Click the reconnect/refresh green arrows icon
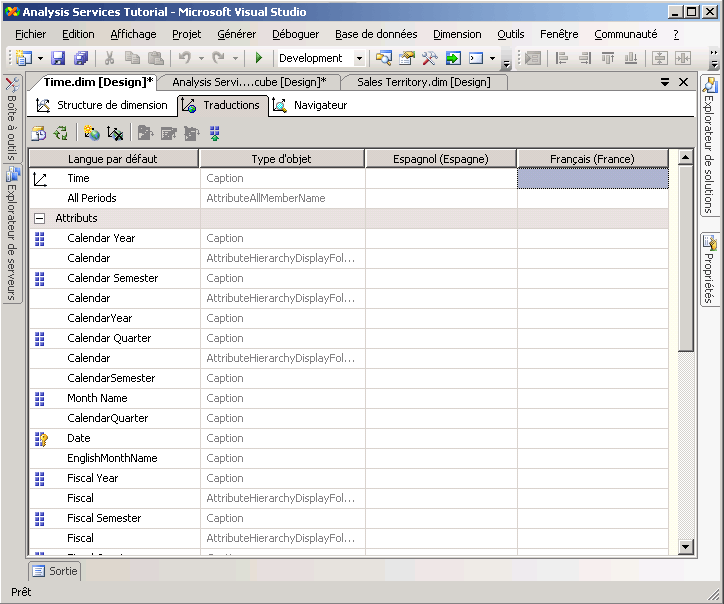Screen dimensions: 724x604 tap(61, 133)
